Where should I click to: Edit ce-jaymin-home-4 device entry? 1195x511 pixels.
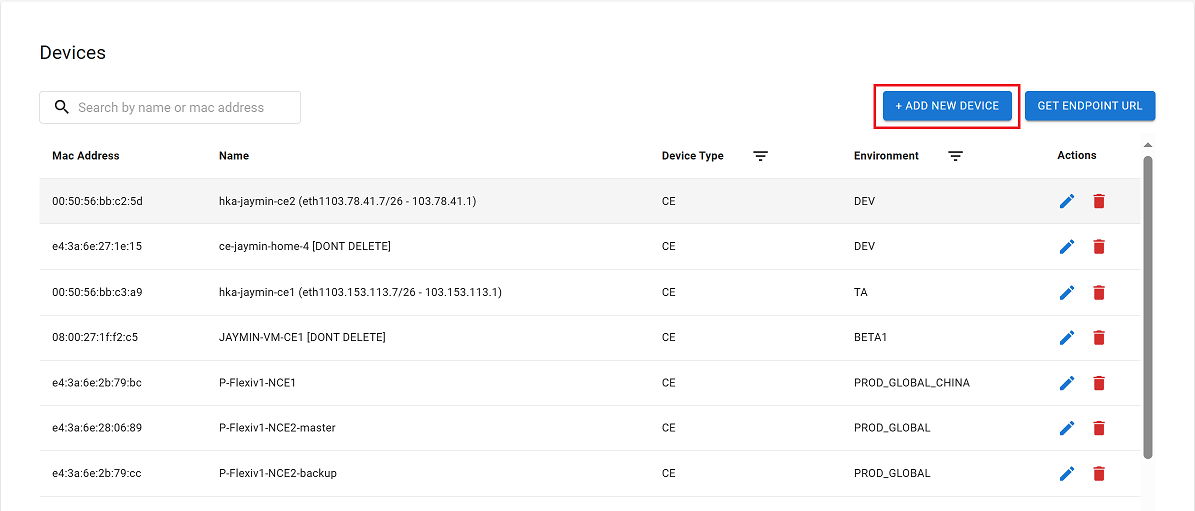pyautogui.click(x=1067, y=247)
